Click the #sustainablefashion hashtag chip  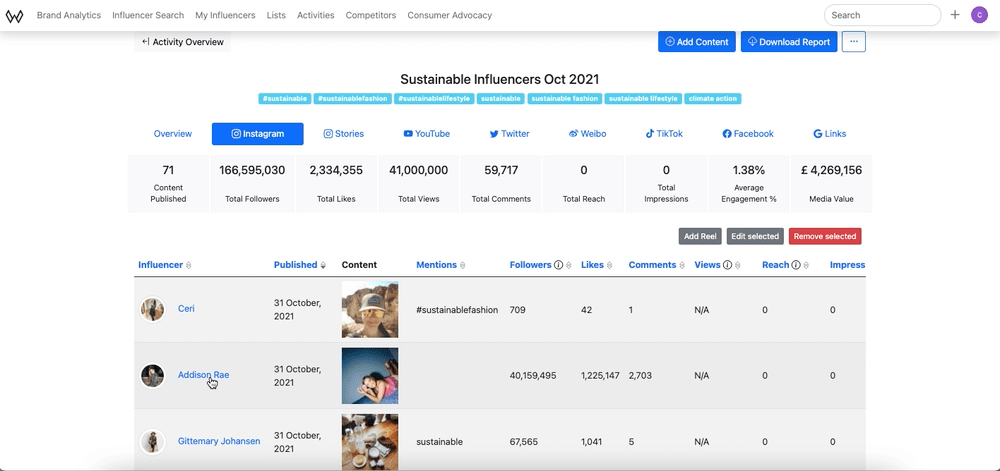point(353,99)
